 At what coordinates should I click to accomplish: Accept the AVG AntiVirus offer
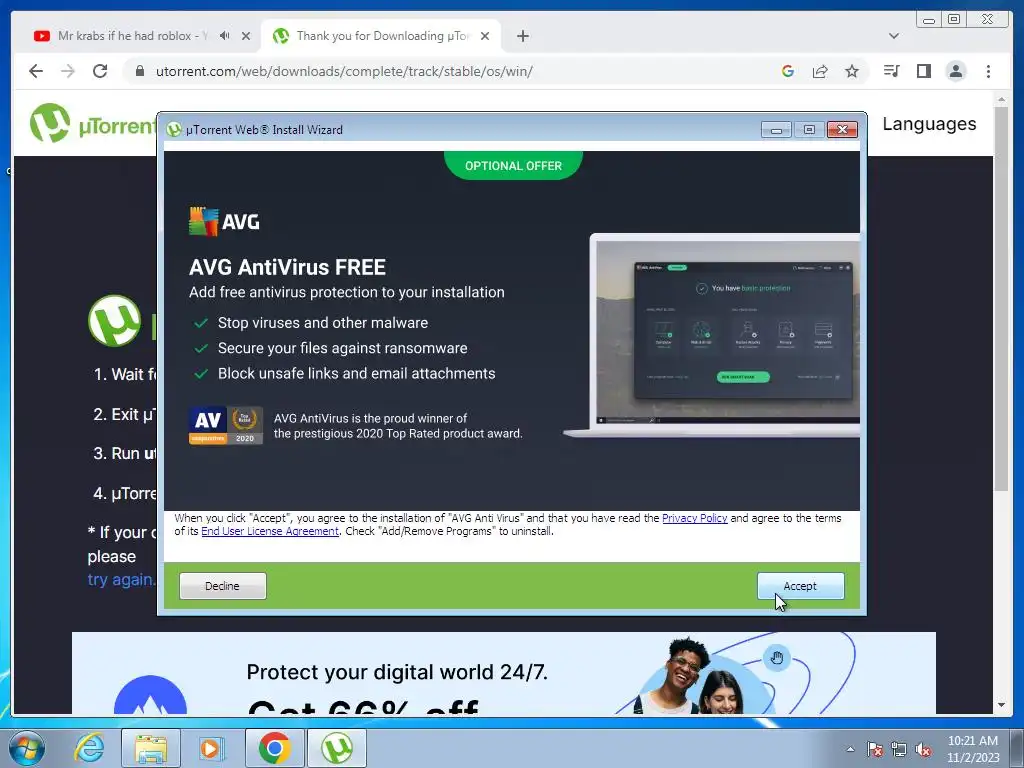(x=800, y=586)
